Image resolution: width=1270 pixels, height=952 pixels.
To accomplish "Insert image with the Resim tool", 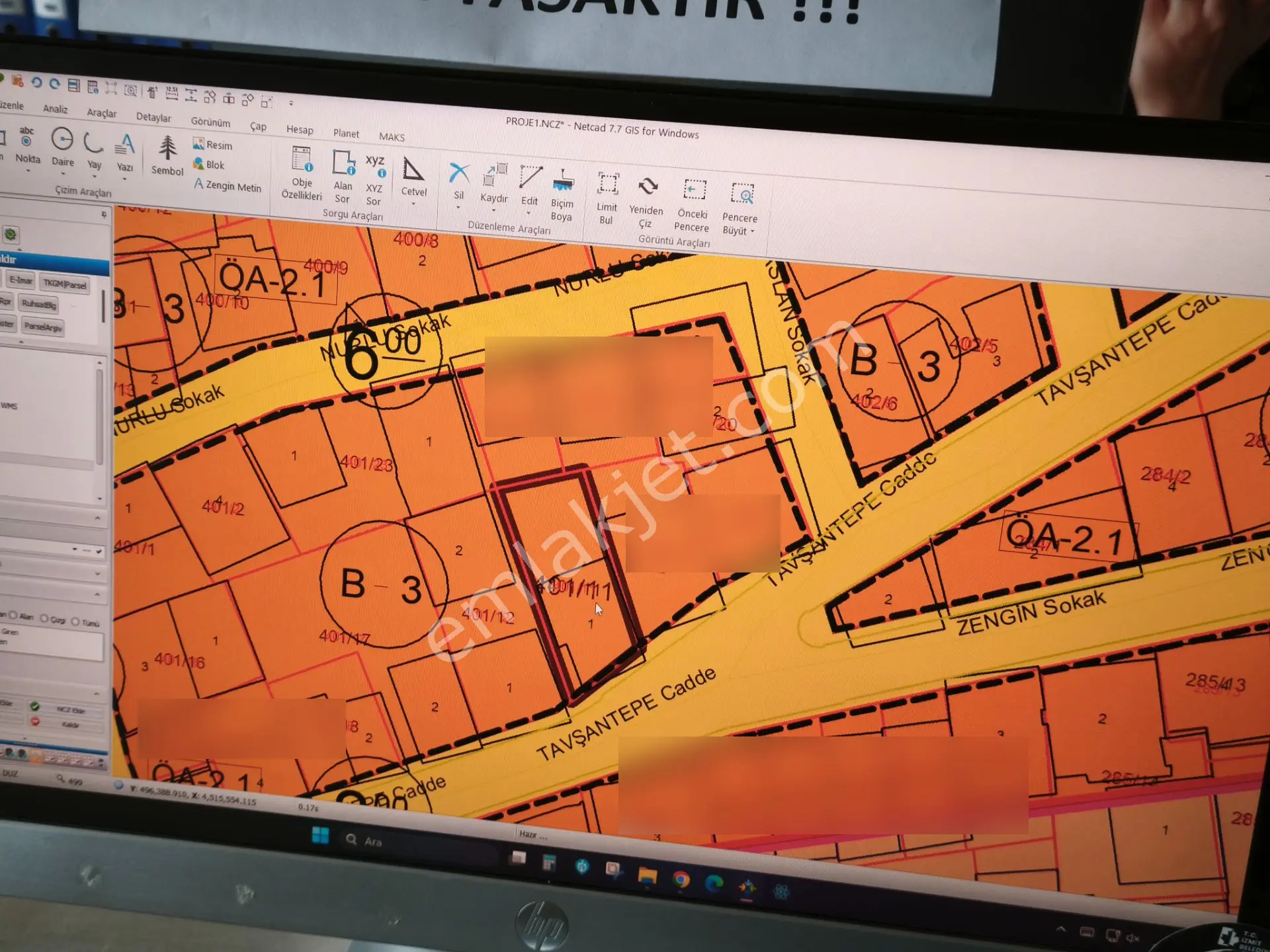I will coord(212,144).
